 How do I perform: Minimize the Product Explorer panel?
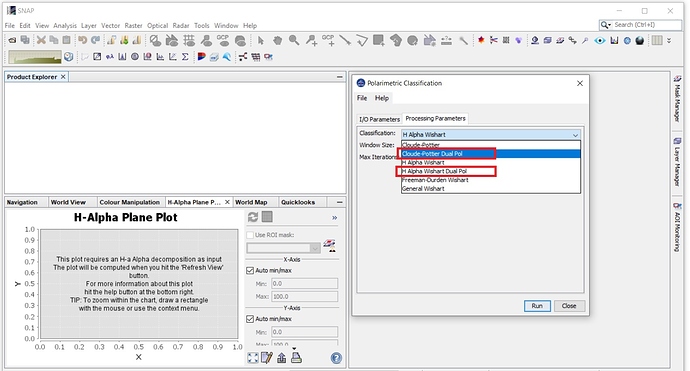[x=340, y=77]
